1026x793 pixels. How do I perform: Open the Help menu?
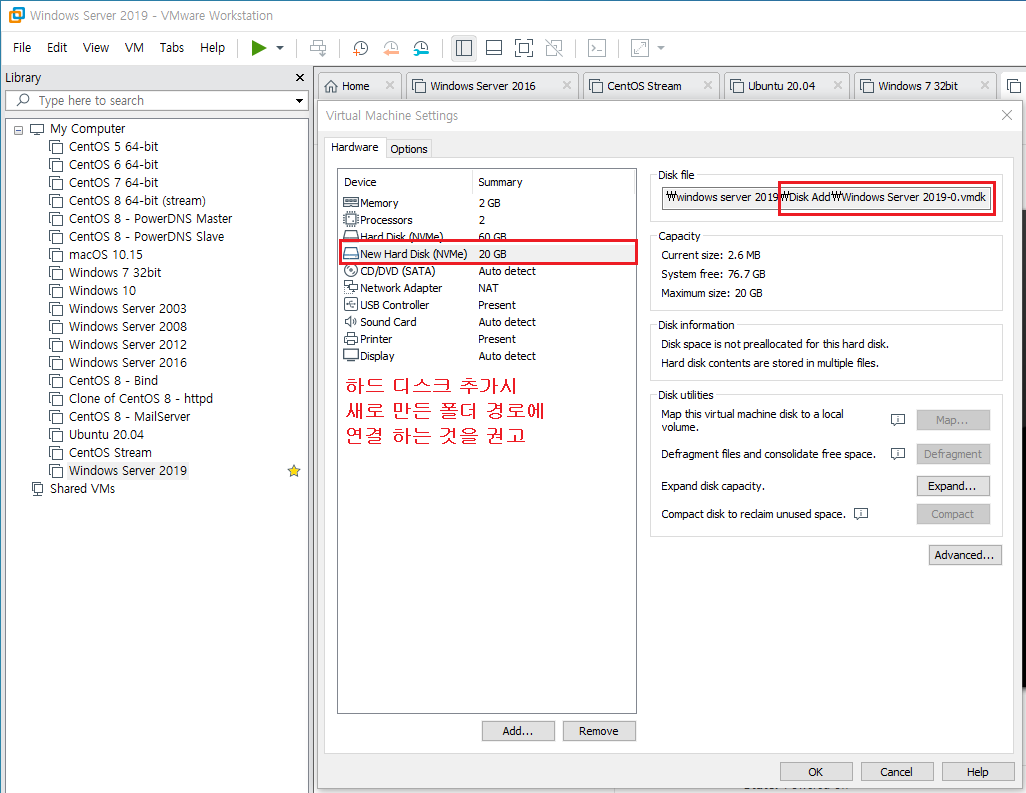point(212,48)
